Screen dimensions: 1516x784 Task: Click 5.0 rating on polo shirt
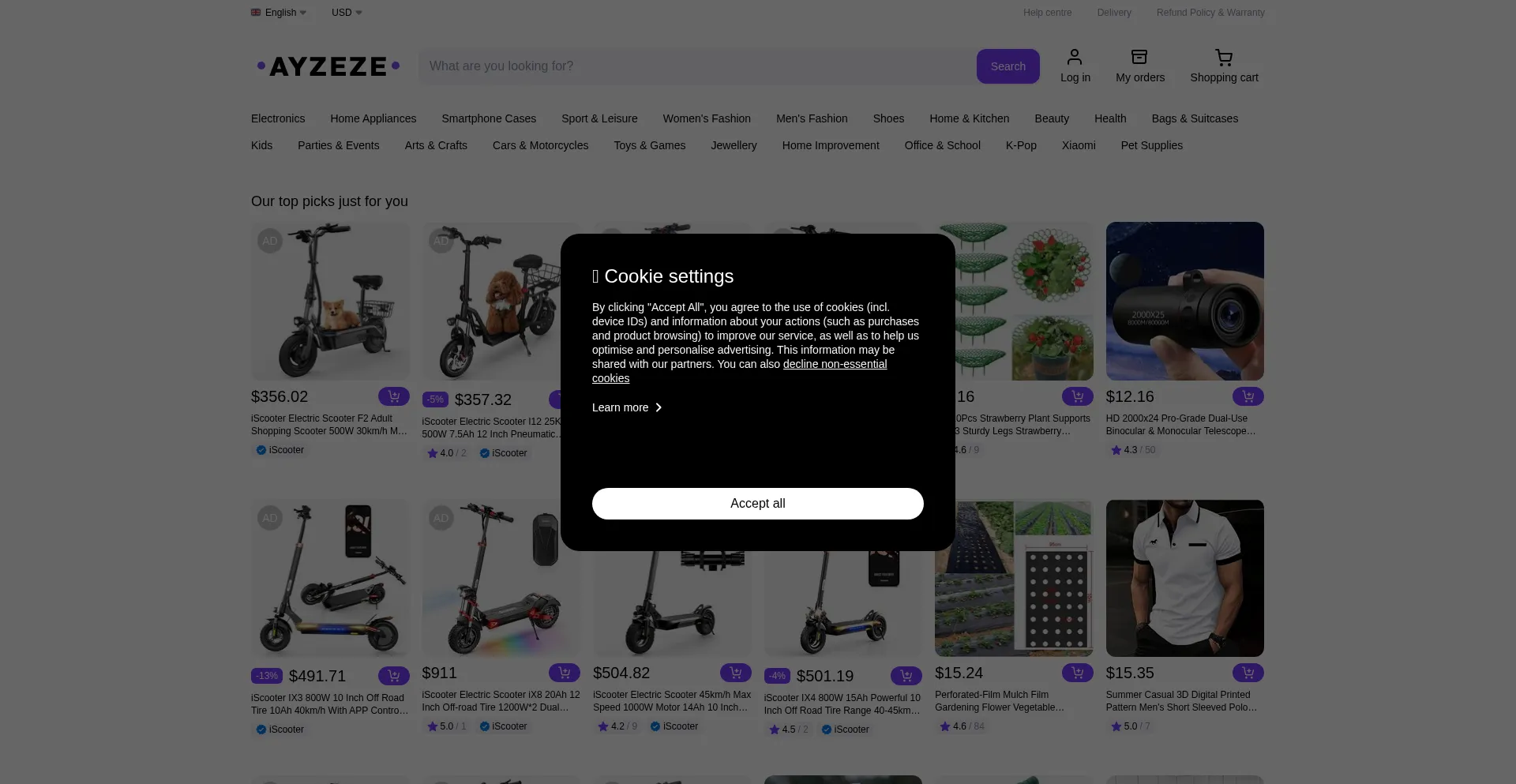(x=1131, y=726)
